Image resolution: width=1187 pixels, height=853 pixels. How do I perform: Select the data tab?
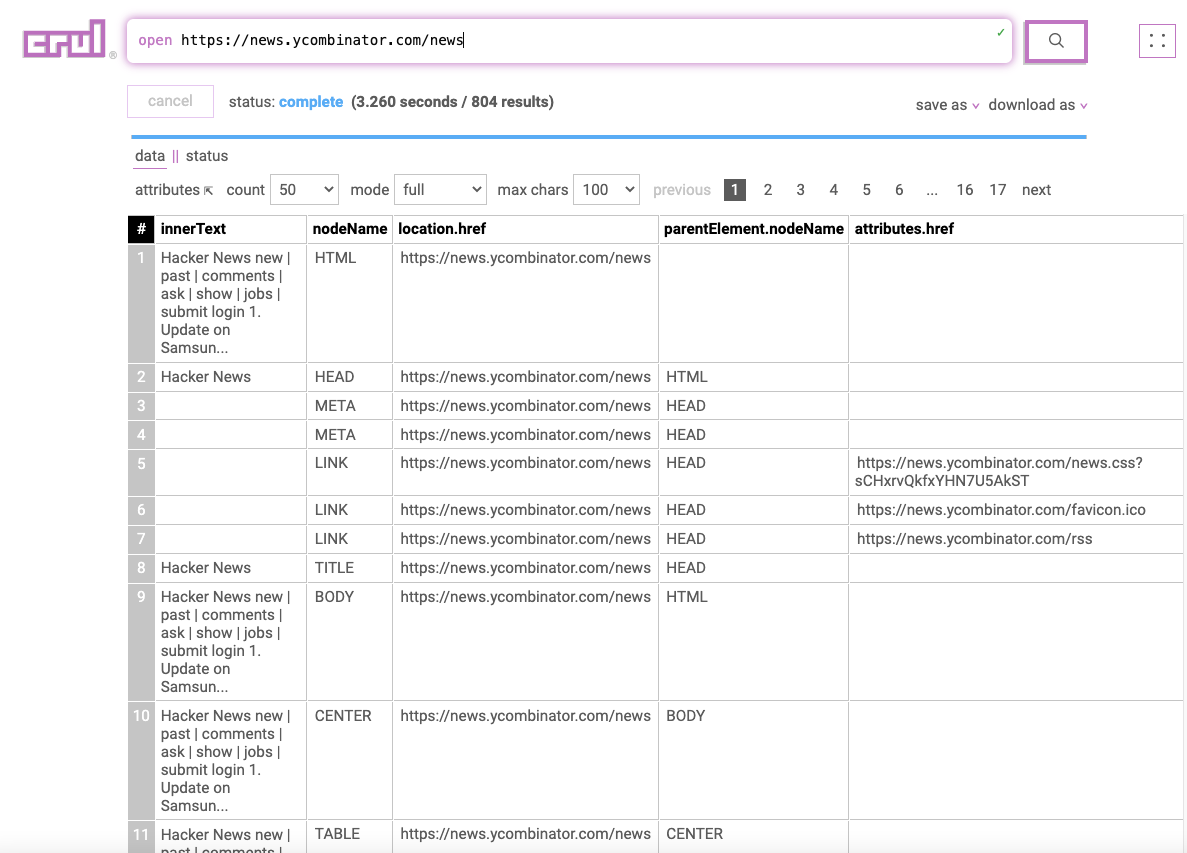click(x=150, y=156)
